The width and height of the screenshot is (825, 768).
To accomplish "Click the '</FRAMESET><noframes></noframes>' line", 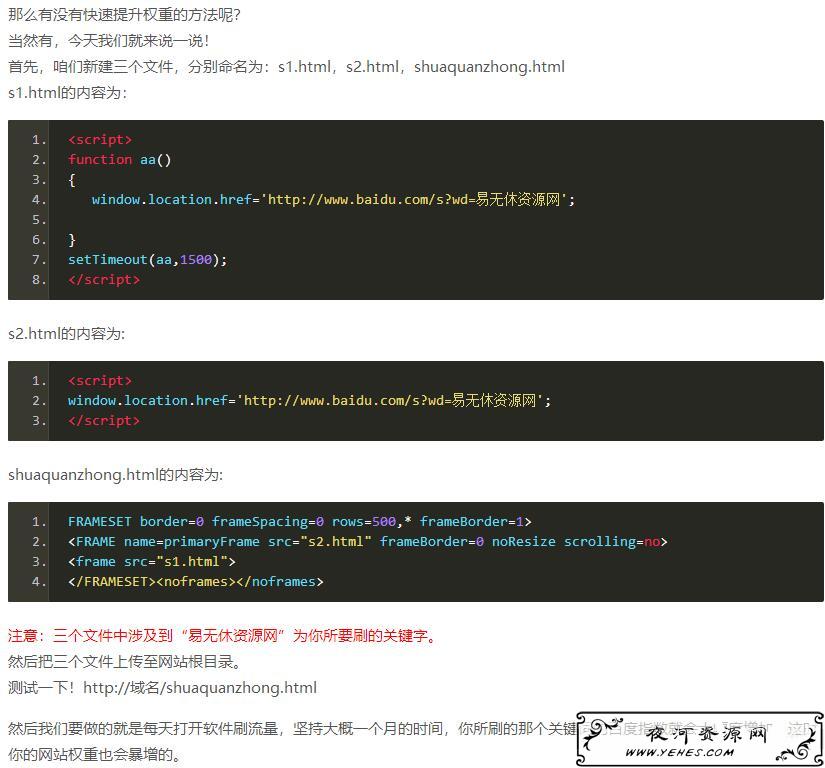I will [195, 581].
